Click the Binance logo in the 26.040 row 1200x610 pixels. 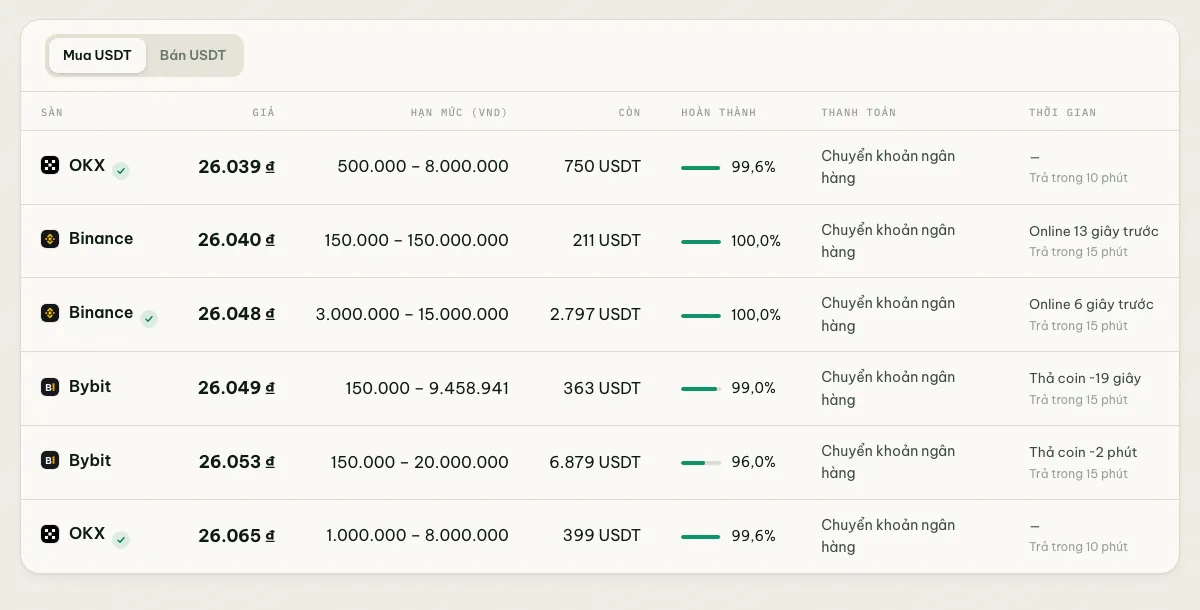(x=50, y=239)
